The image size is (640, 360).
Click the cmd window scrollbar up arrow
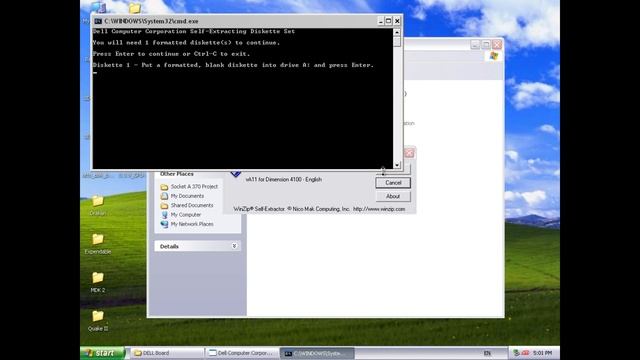397,32
